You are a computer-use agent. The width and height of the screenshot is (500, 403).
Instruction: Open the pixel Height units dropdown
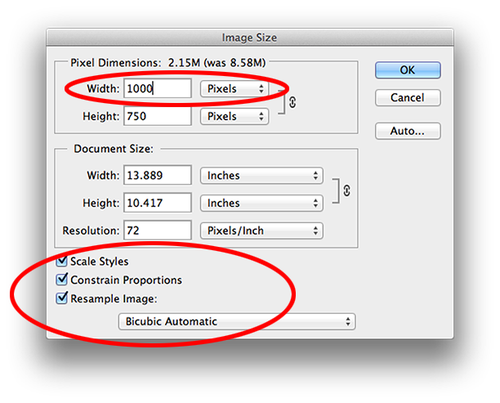click(x=234, y=116)
